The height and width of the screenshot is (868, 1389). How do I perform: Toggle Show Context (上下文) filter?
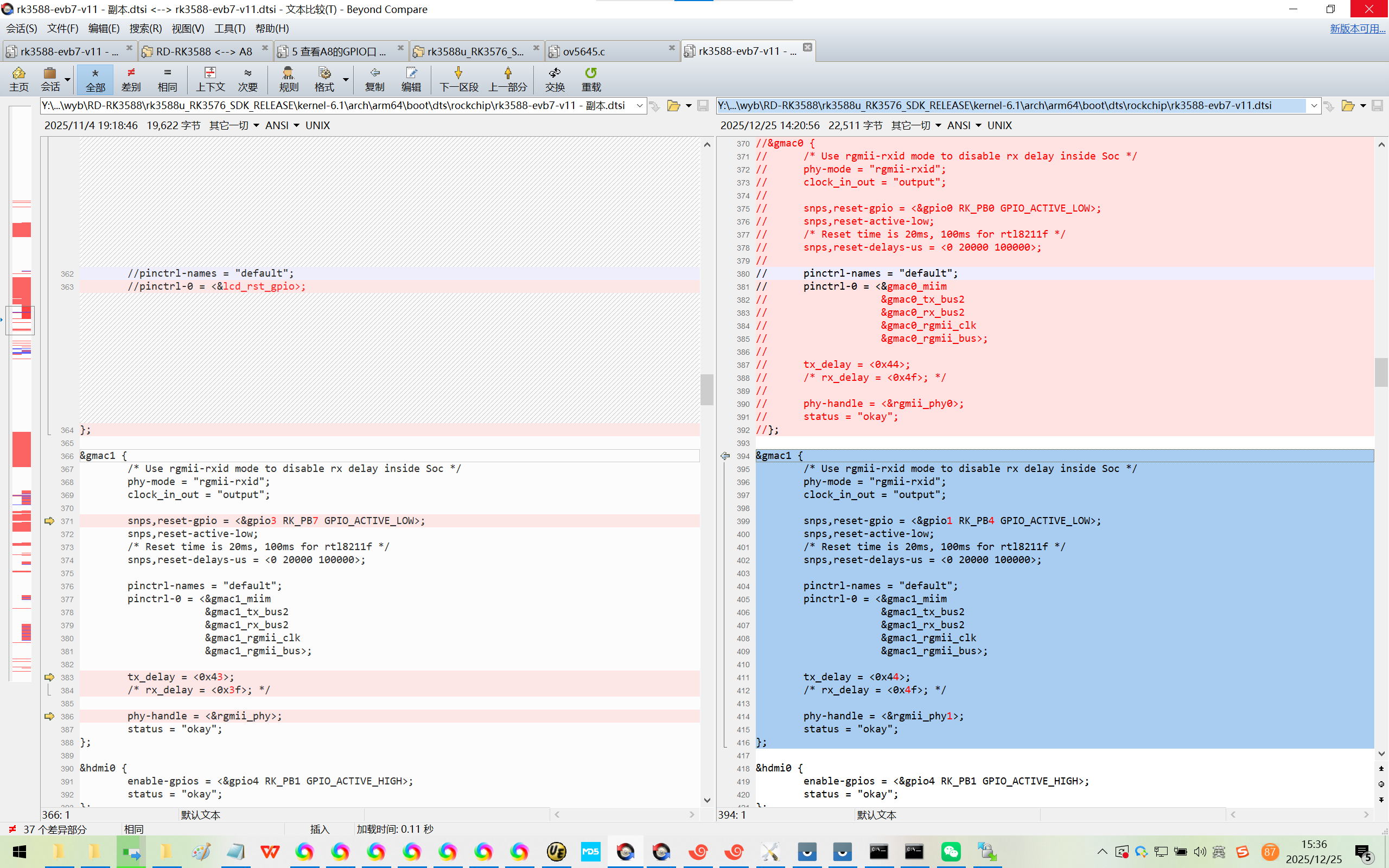pyautogui.click(x=210, y=79)
